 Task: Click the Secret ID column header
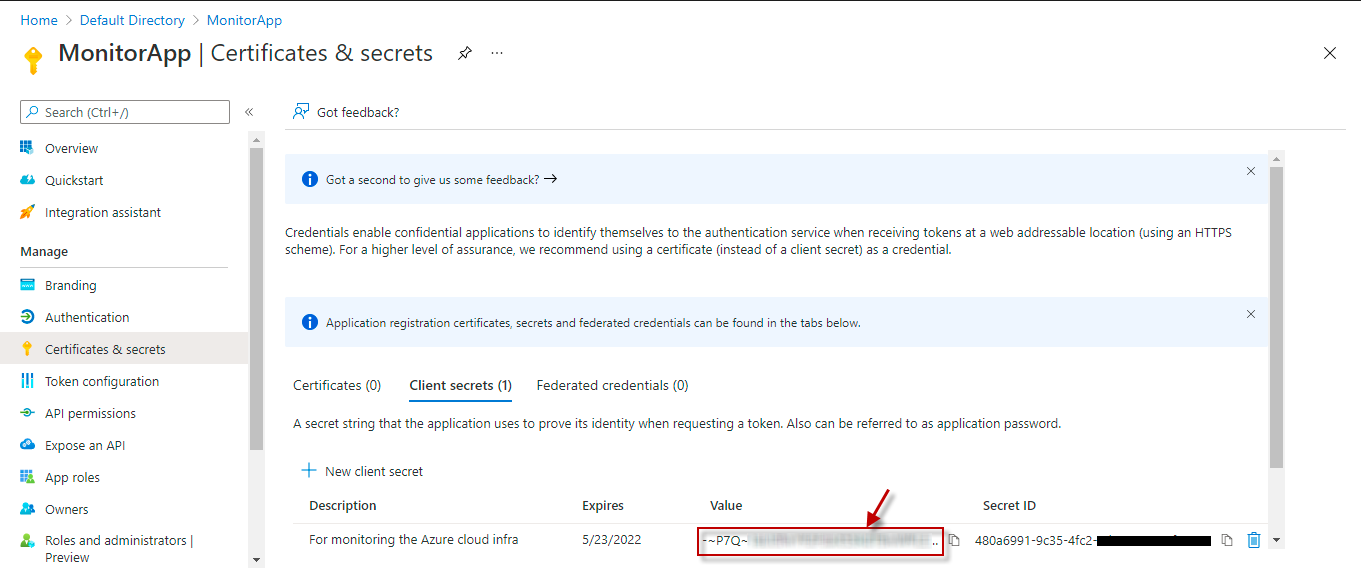coord(1009,505)
